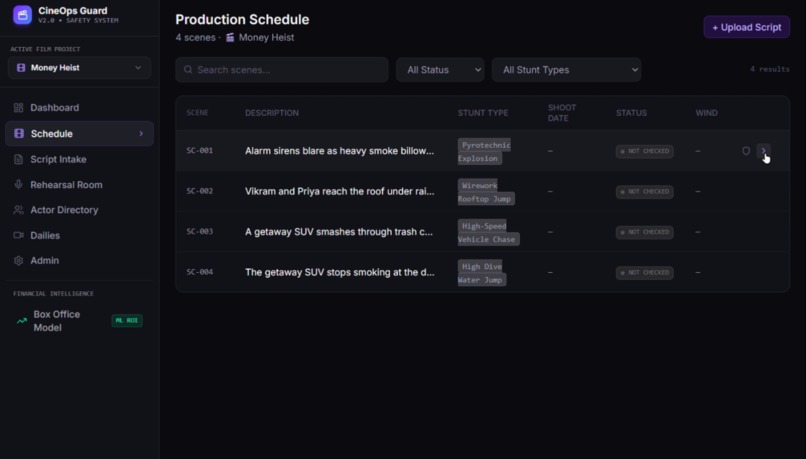Click the Admin gear icon
The height and width of the screenshot is (459, 806).
click(19, 261)
